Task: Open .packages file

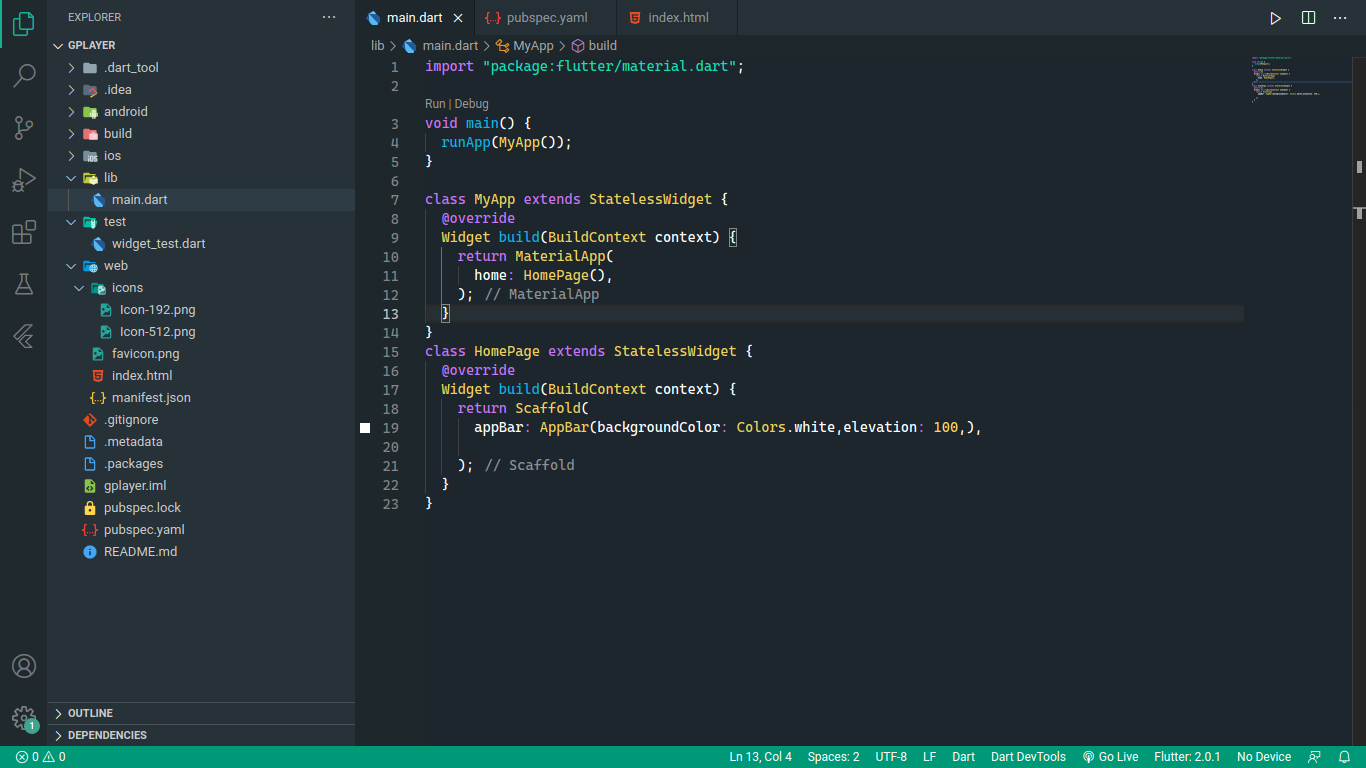Action: click(201, 464)
